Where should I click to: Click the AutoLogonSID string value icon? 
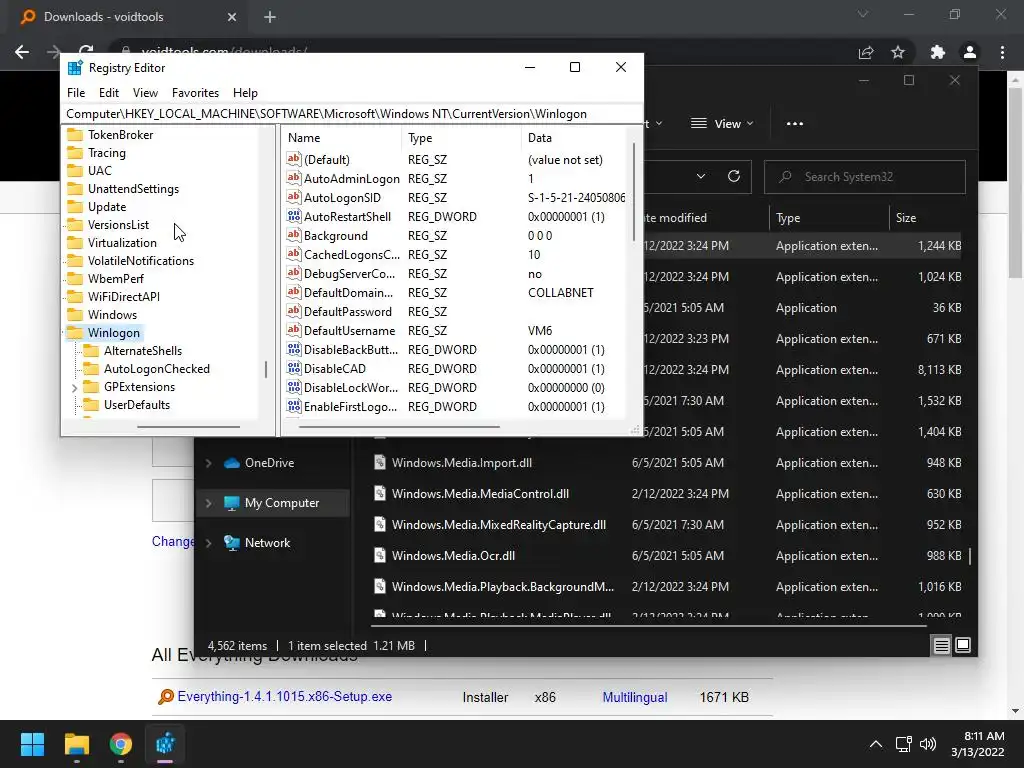[294, 197]
